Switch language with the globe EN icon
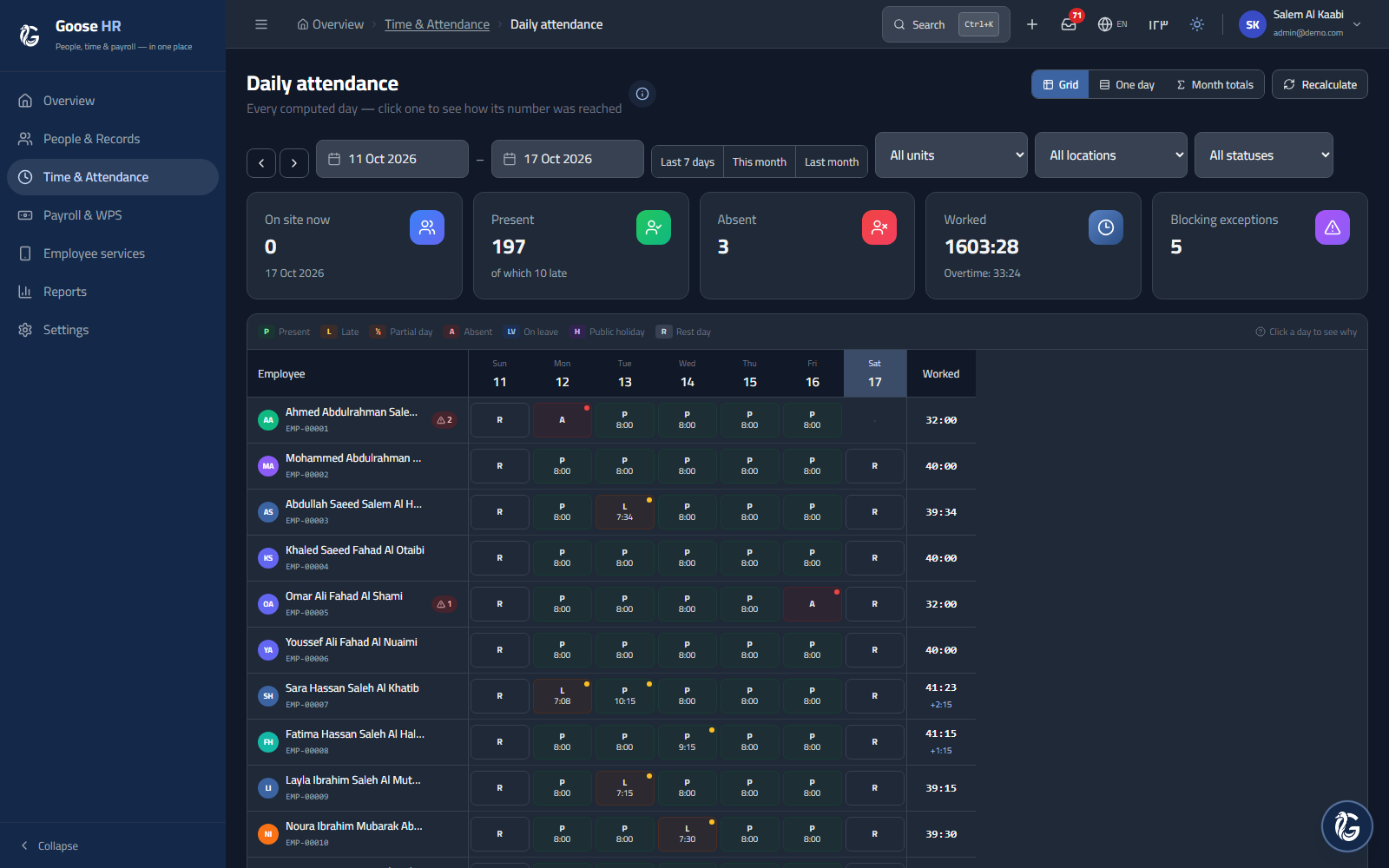Image resolution: width=1389 pixels, height=868 pixels. 1112,24
